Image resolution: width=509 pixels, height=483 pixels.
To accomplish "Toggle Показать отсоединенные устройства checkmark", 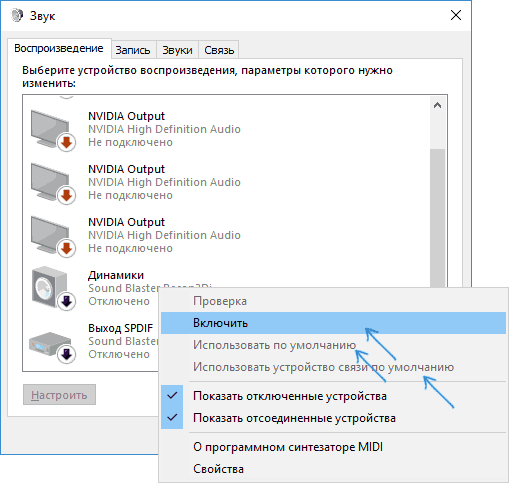I will tap(172, 417).
